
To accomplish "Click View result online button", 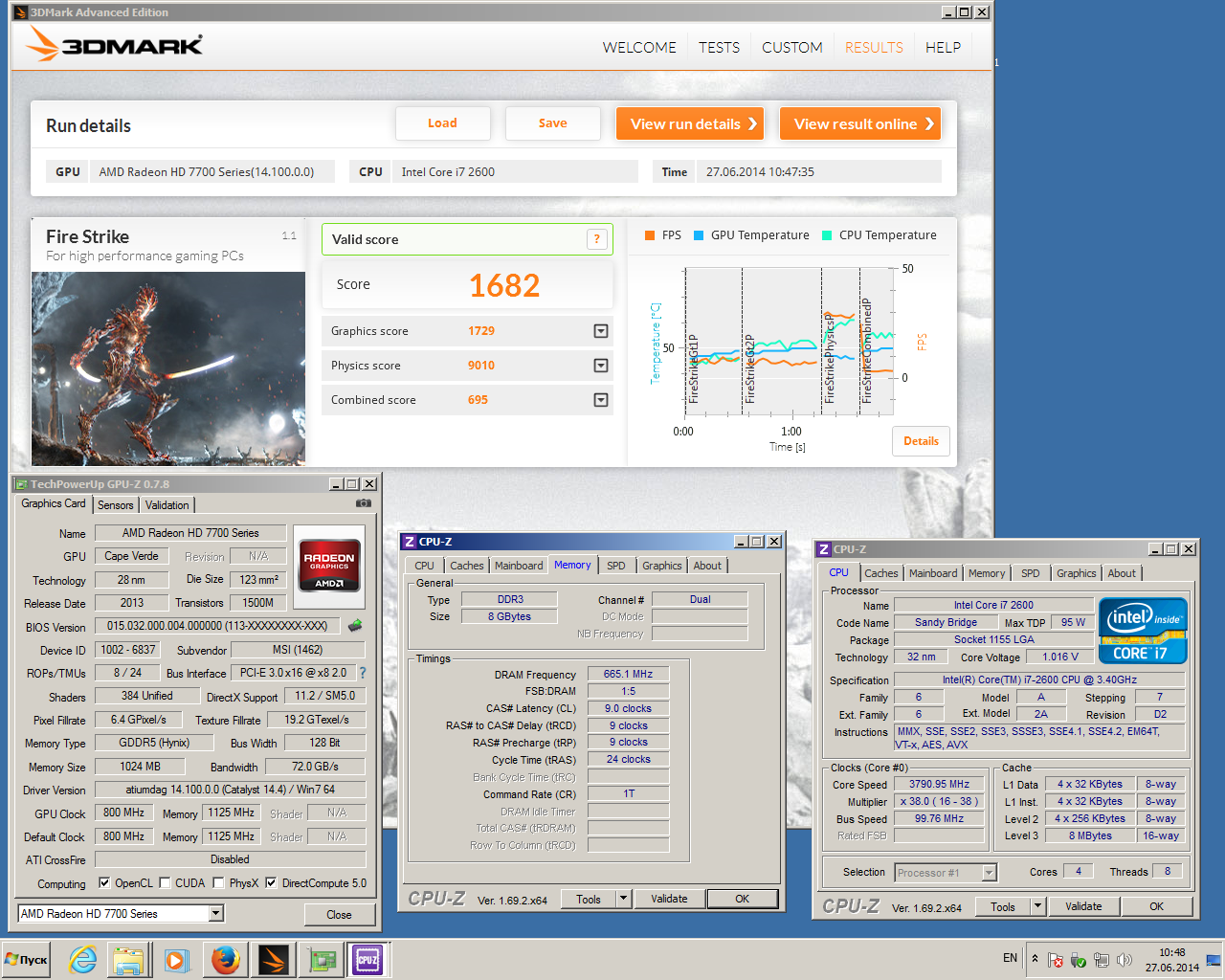I will point(860,123).
